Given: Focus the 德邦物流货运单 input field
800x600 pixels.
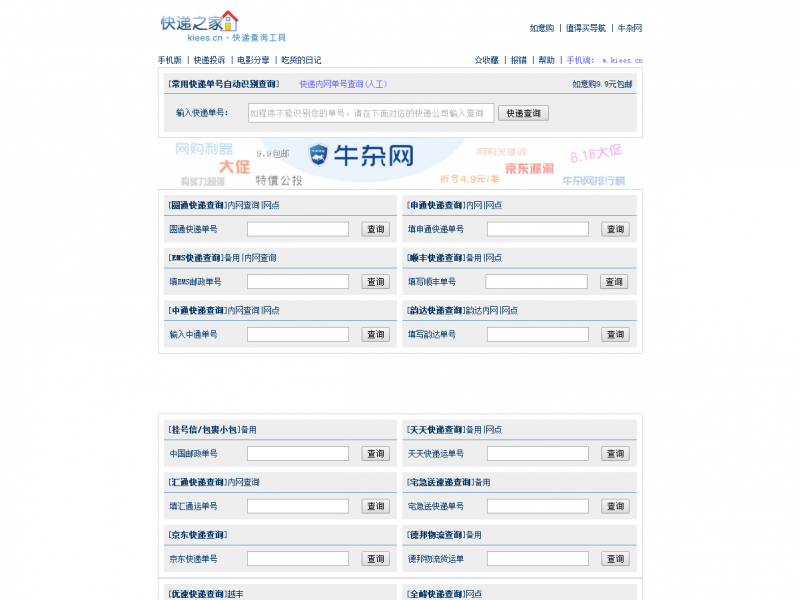Looking at the screenshot, I should pos(538,559).
